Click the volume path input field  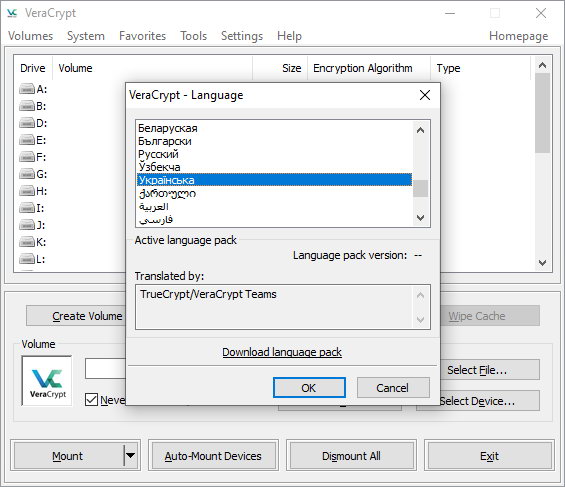(x=106, y=368)
